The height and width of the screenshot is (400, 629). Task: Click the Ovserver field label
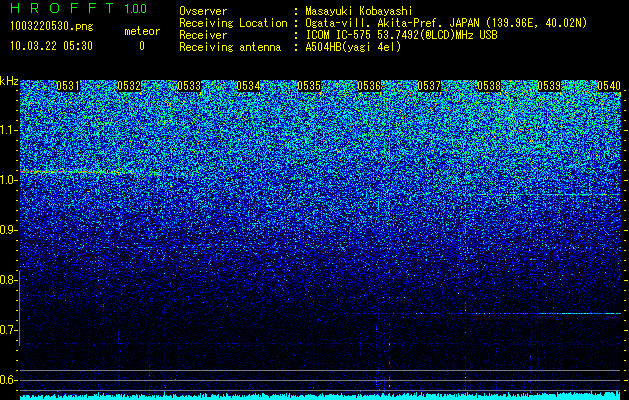pos(203,11)
